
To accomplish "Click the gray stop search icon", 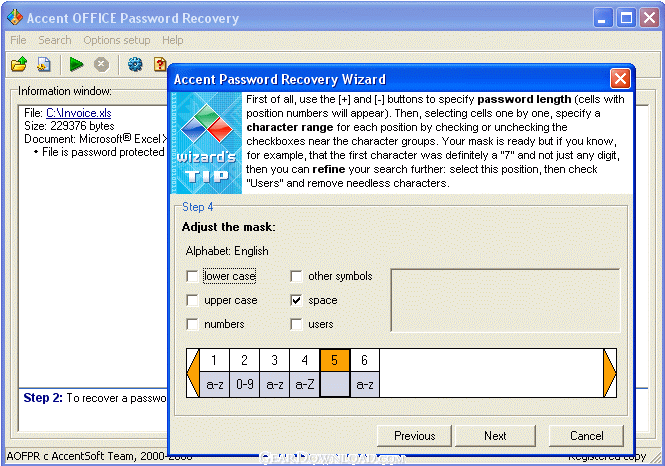I will pyautogui.click(x=101, y=64).
